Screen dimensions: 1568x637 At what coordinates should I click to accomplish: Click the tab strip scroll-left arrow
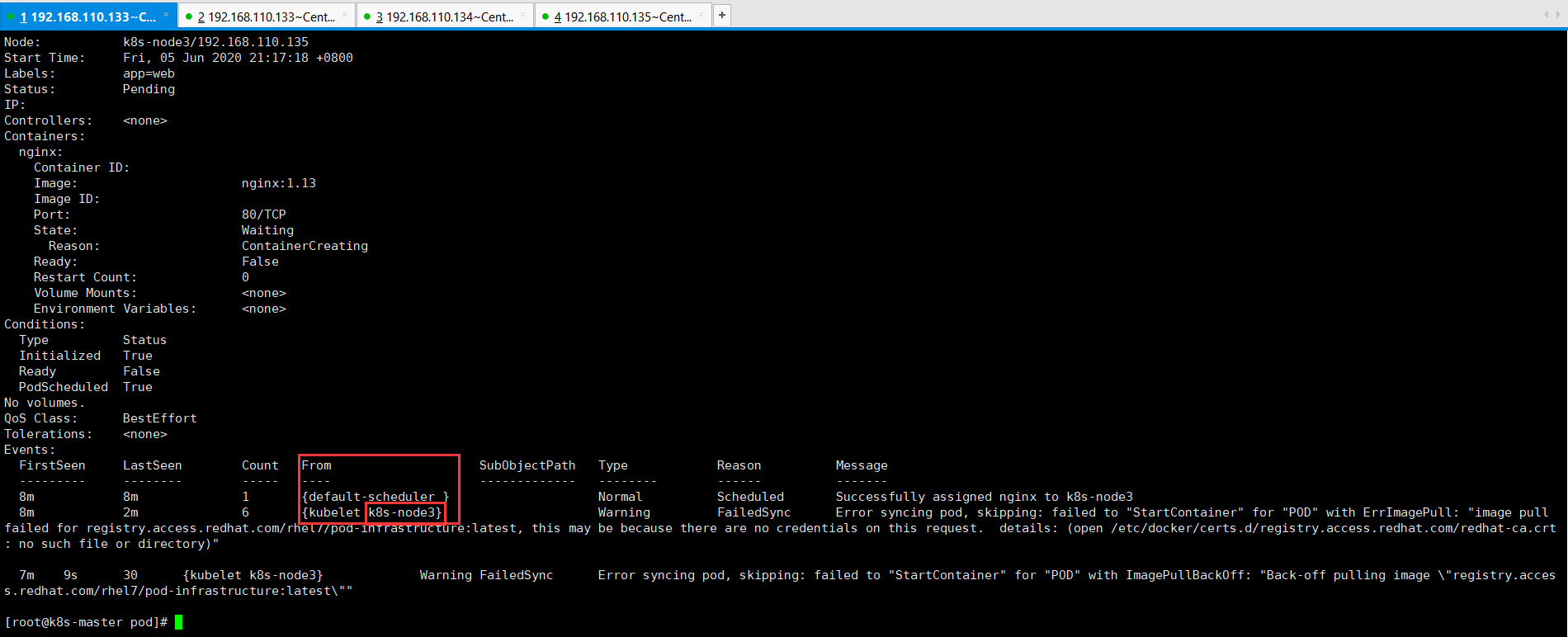pos(1546,15)
